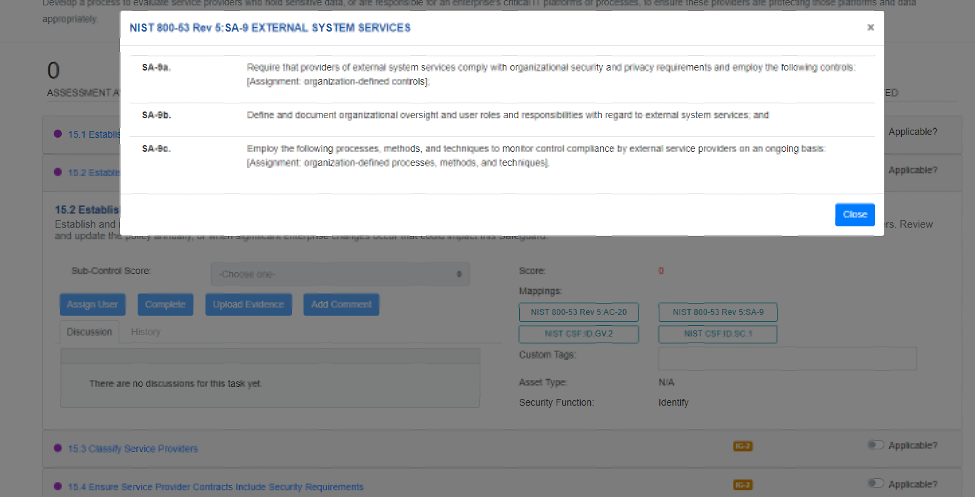The width and height of the screenshot is (977, 497).
Task: Open the Sub-Control Score dropdown
Action: [340, 274]
